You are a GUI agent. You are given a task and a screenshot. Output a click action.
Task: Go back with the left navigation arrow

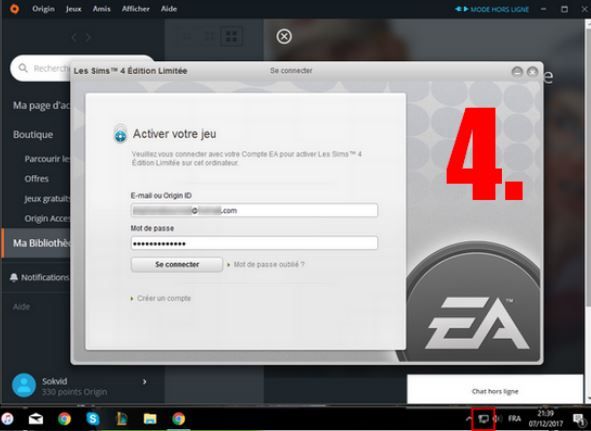tap(75, 37)
